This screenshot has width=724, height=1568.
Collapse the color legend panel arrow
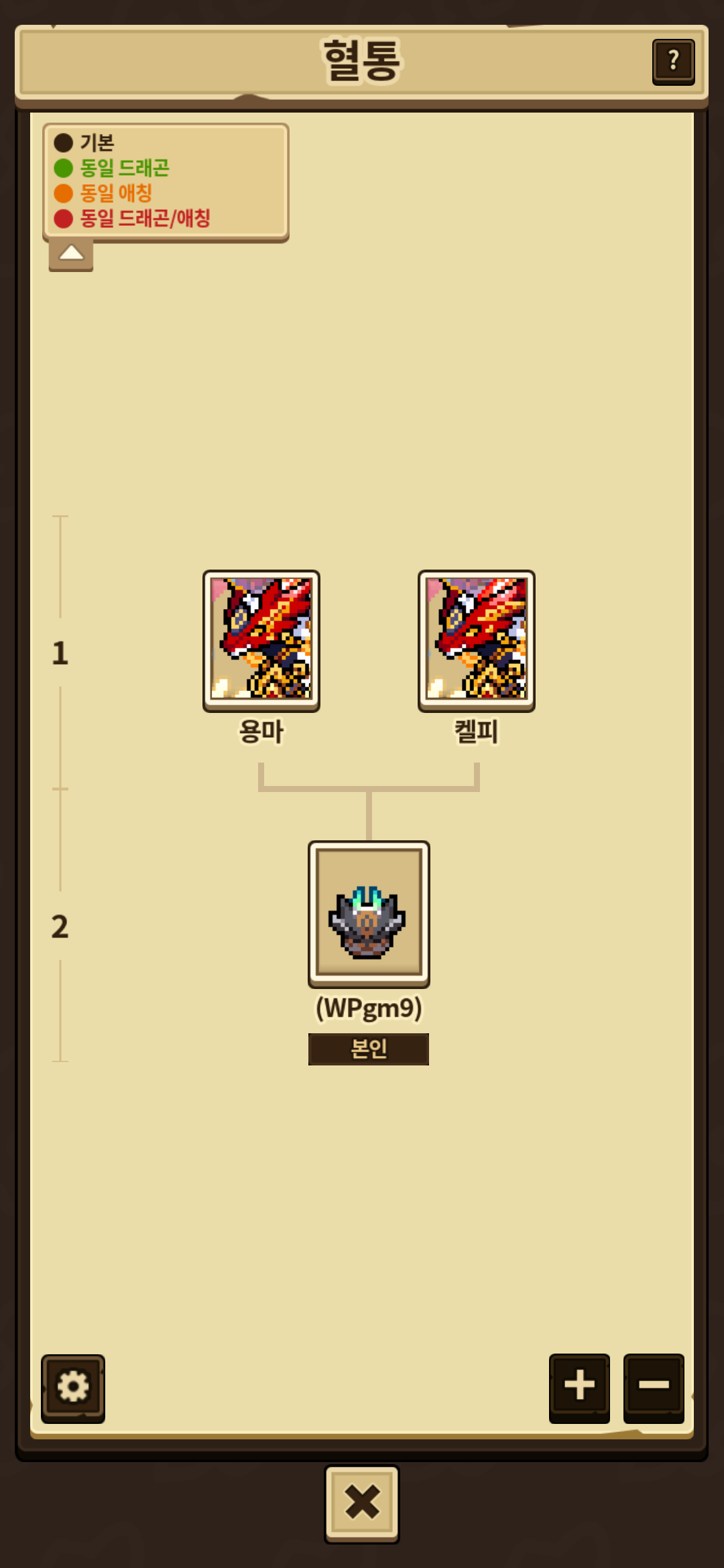71,254
